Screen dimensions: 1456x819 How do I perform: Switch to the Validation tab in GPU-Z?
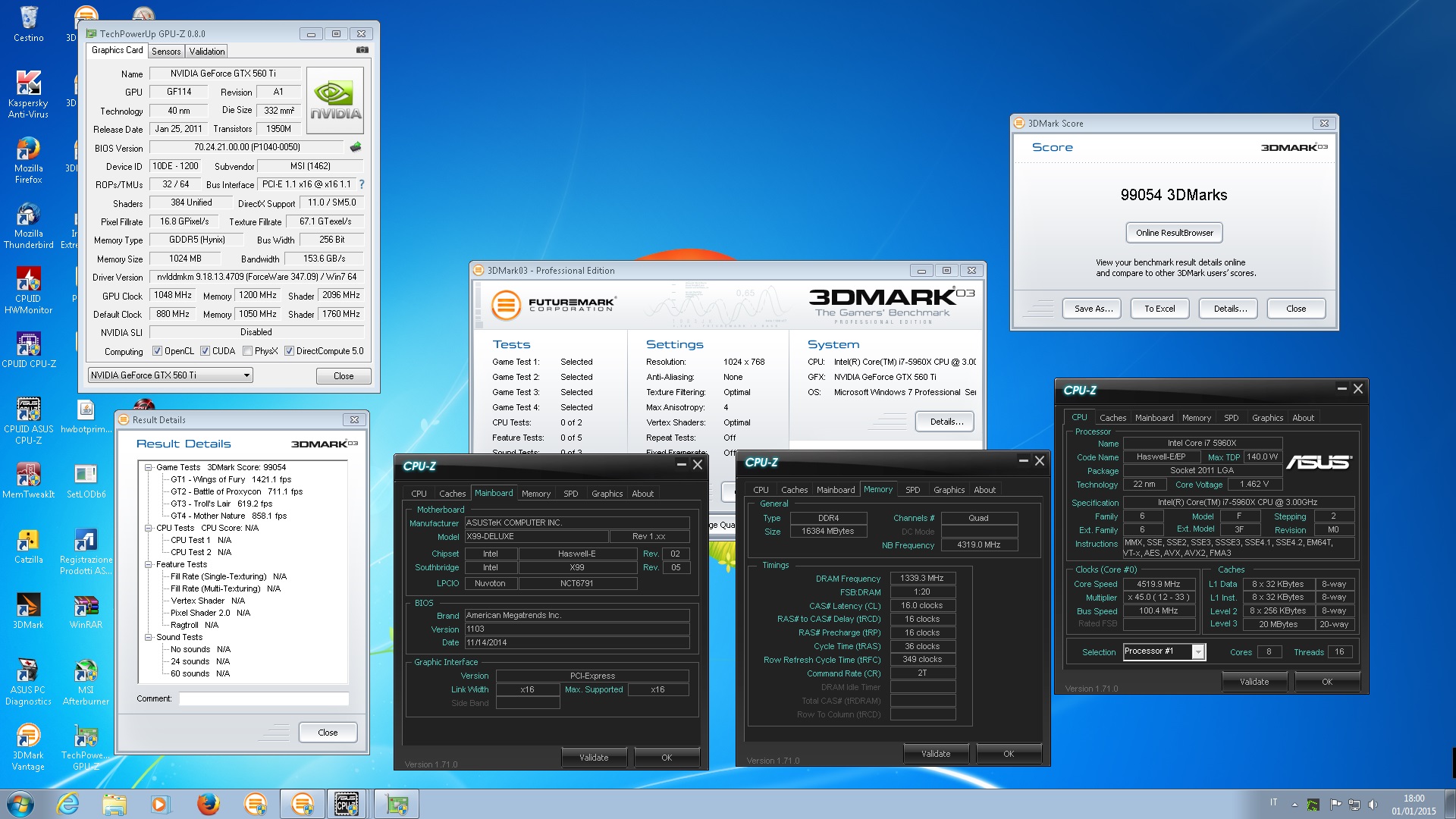tap(207, 52)
